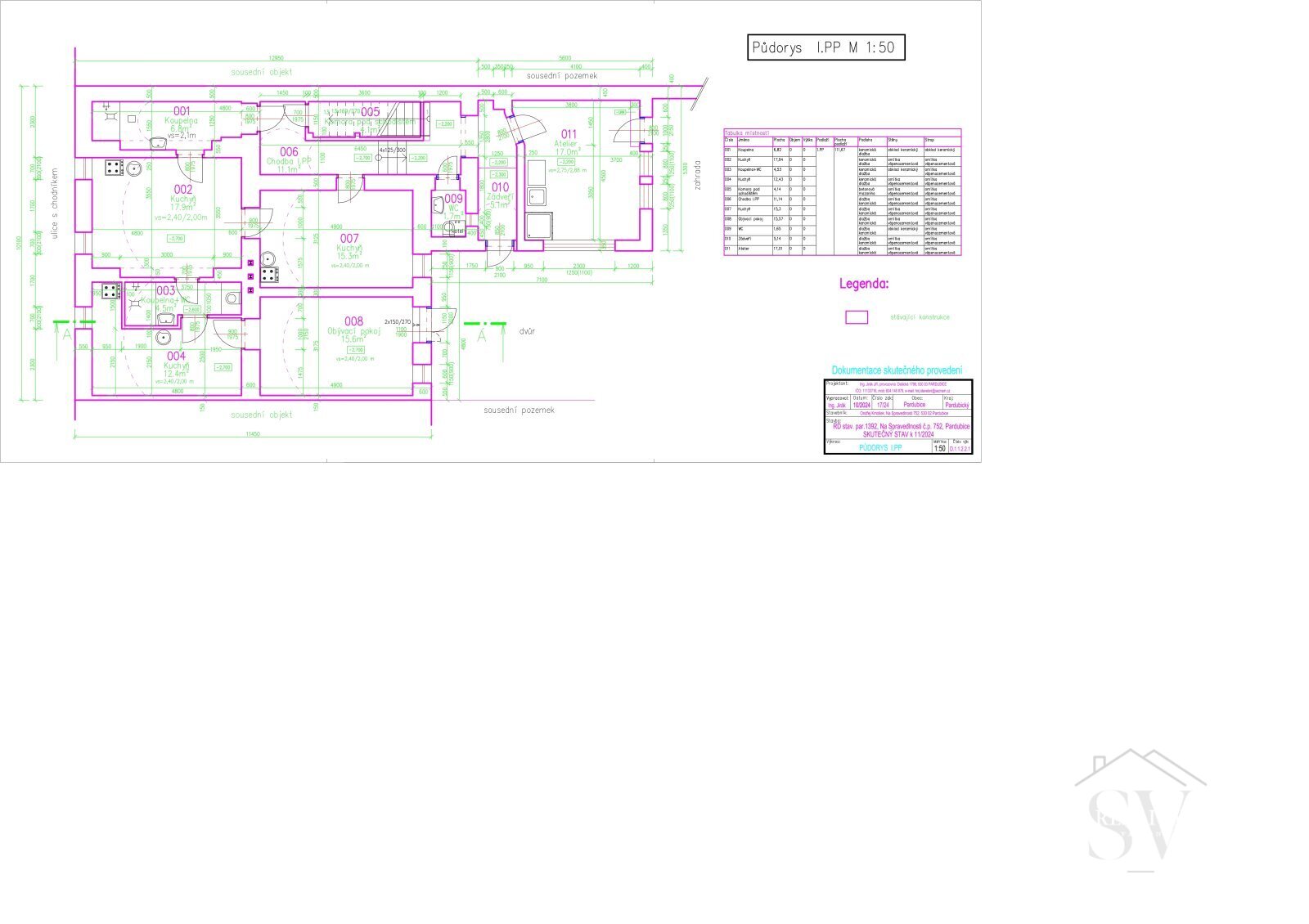Click the stove symbol in room 002
Image resolution: width=1309 pixels, height=924 pixels.
point(114,168)
